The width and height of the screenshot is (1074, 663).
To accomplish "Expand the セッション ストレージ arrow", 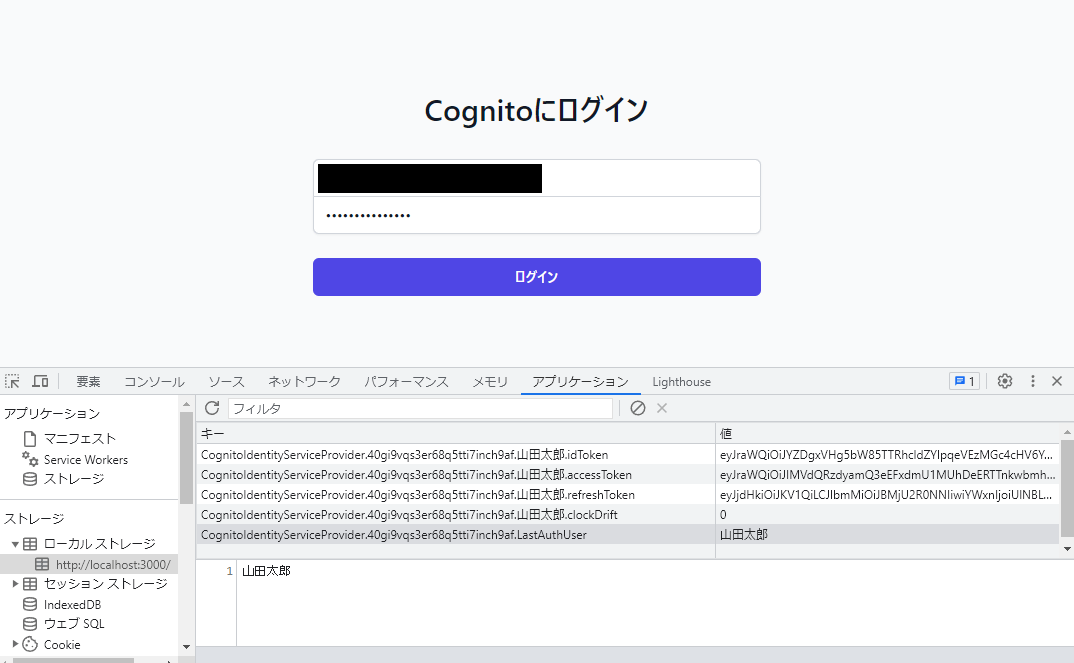I will 15,584.
